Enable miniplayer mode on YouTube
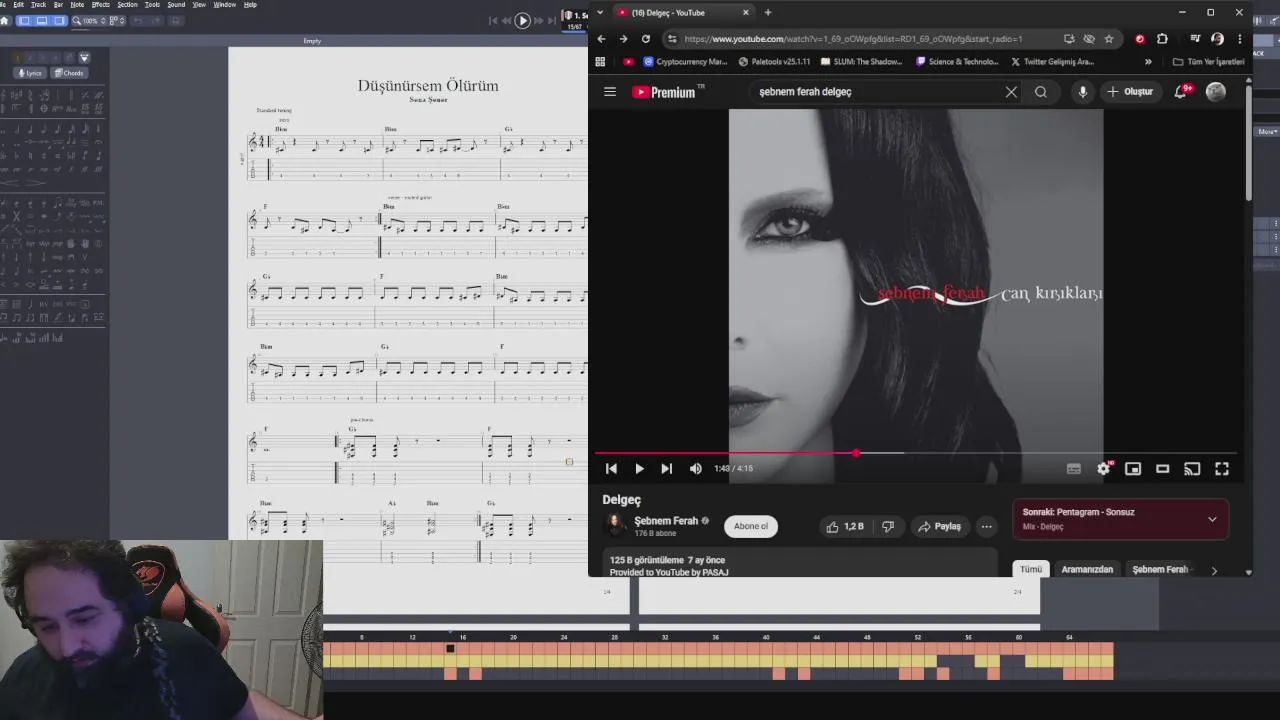 (1133, 468)
